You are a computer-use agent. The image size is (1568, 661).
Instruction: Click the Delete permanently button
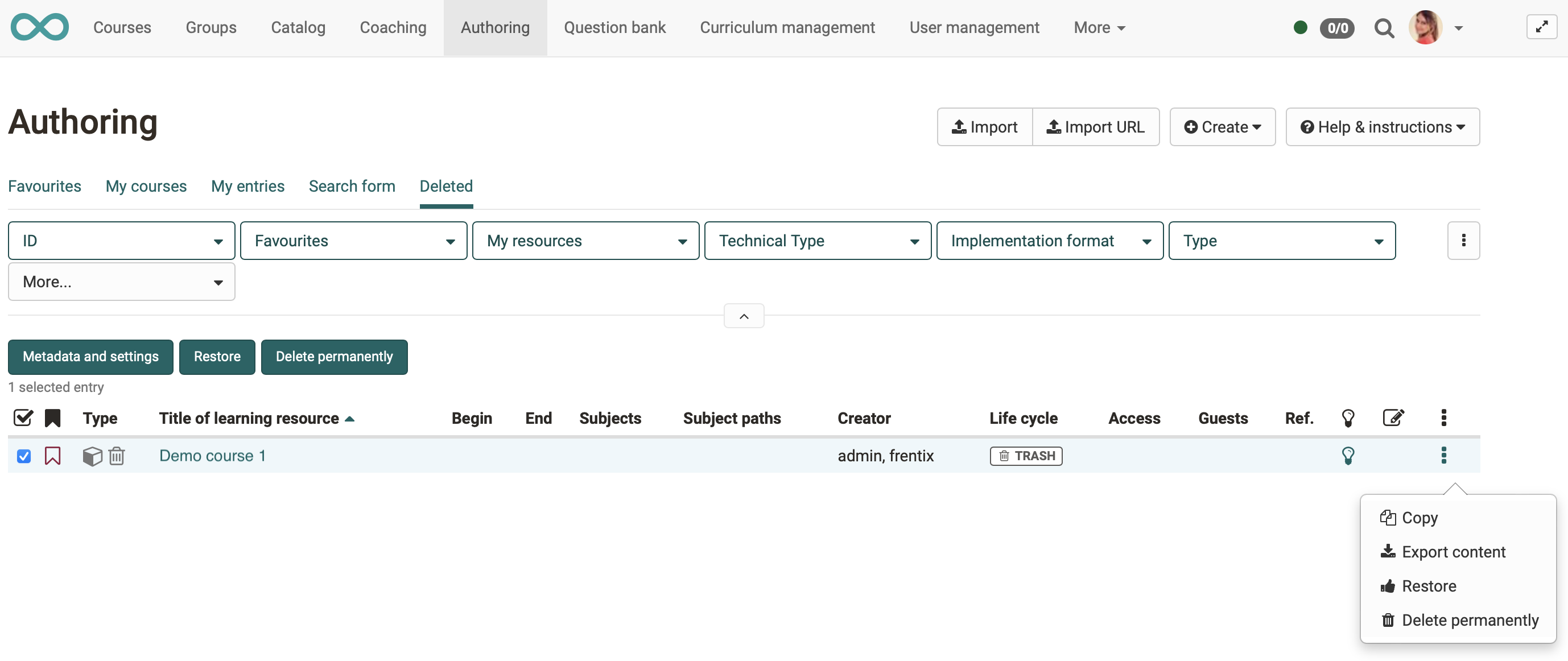click(333, 357)
